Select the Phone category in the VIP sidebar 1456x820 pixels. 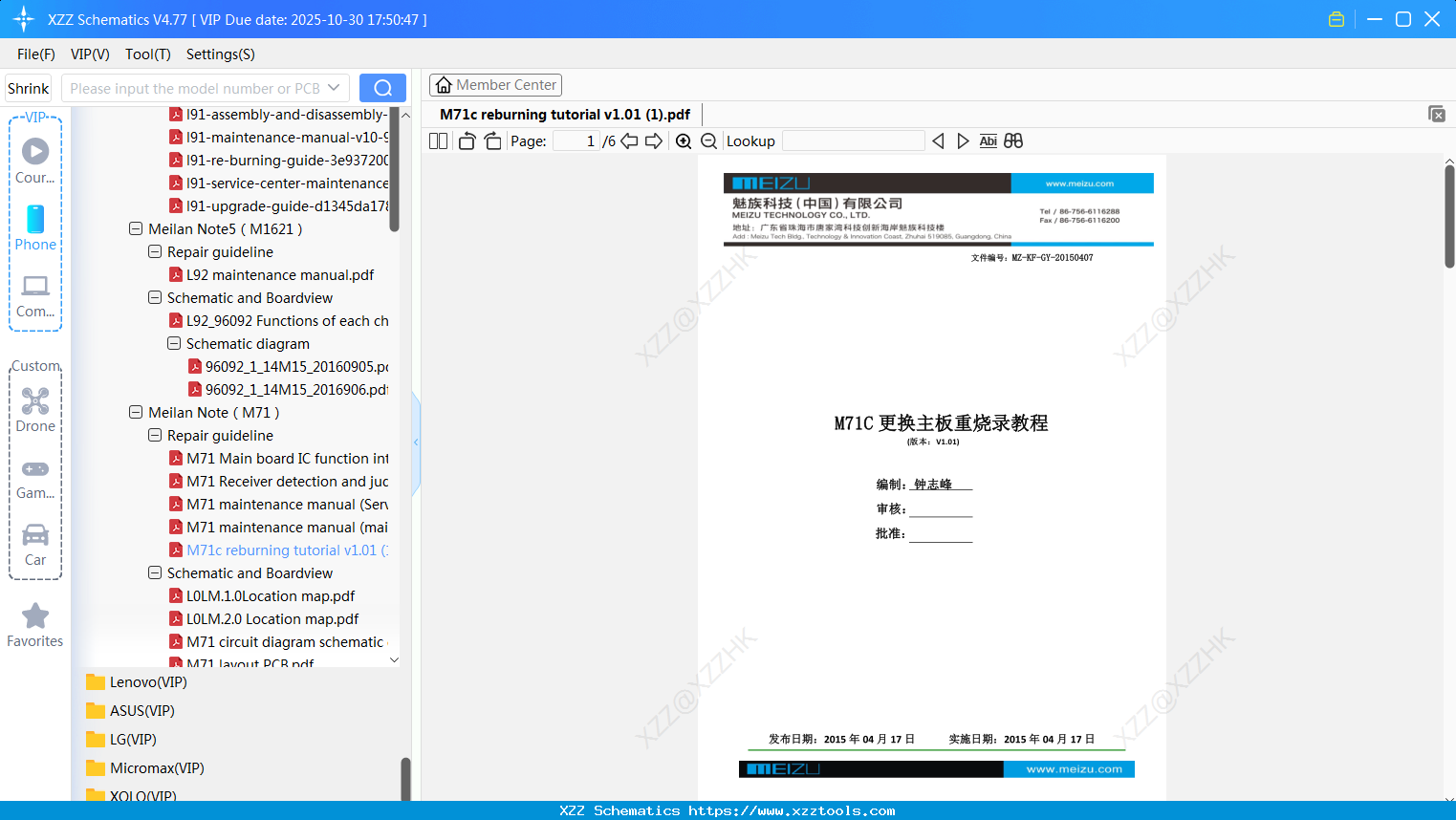(x=35, y=229)
